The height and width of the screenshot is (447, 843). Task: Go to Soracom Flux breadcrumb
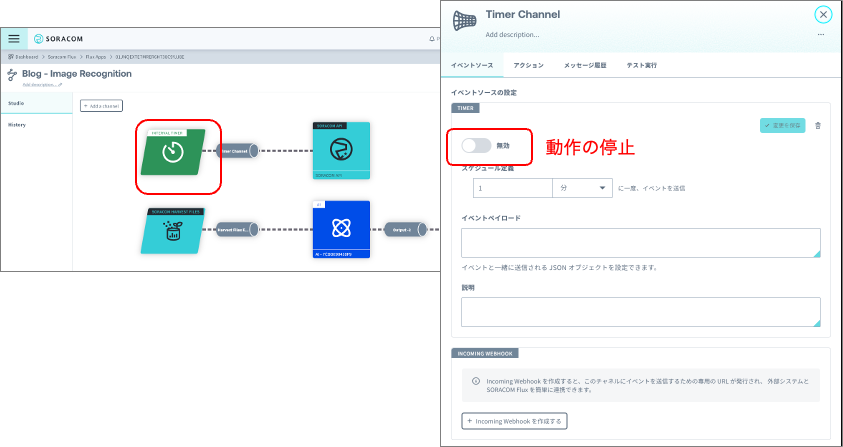[61, 56]
